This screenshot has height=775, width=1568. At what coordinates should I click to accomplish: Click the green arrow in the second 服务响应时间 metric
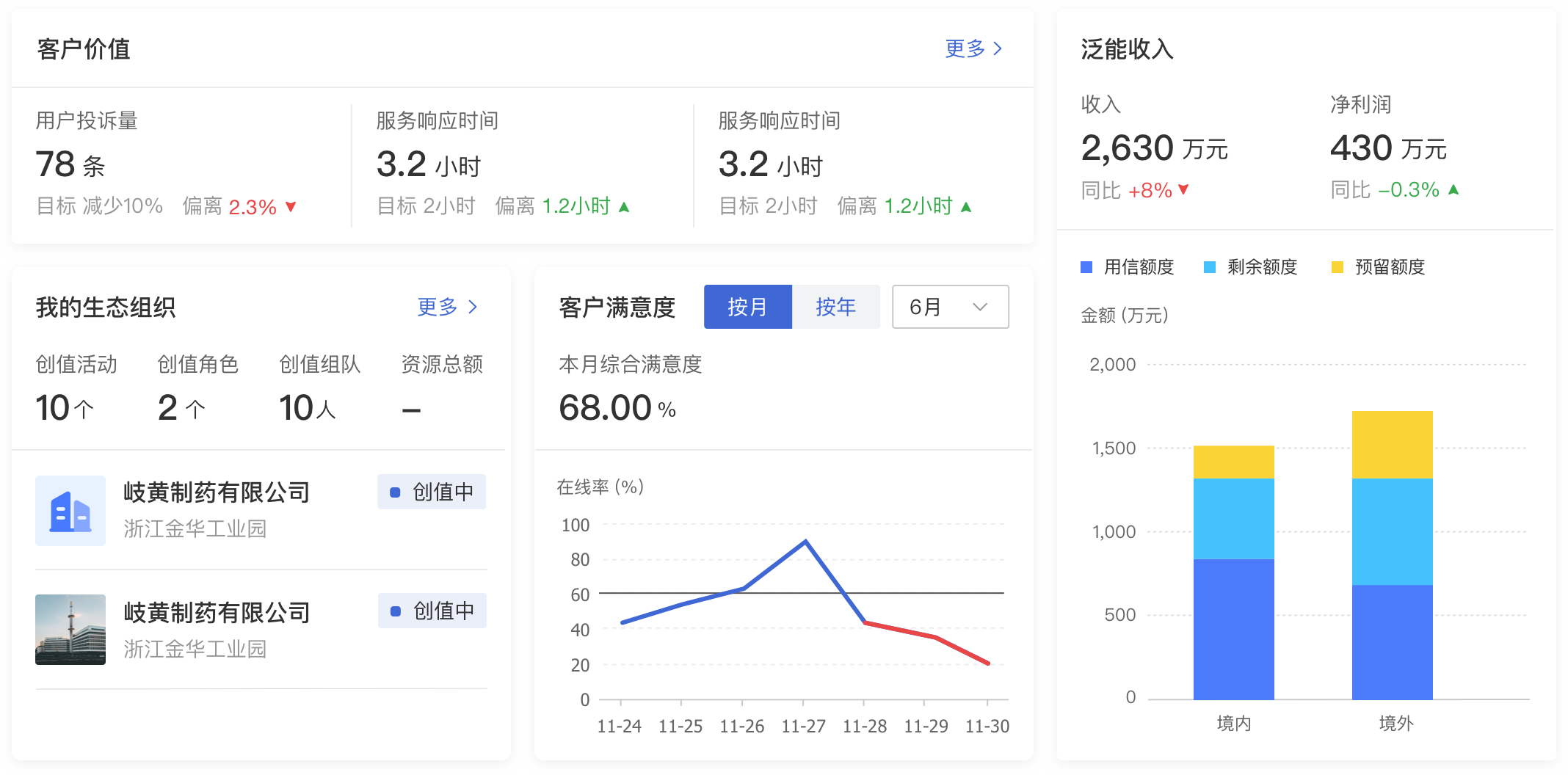pyautogui.click(x=966, y=206)
